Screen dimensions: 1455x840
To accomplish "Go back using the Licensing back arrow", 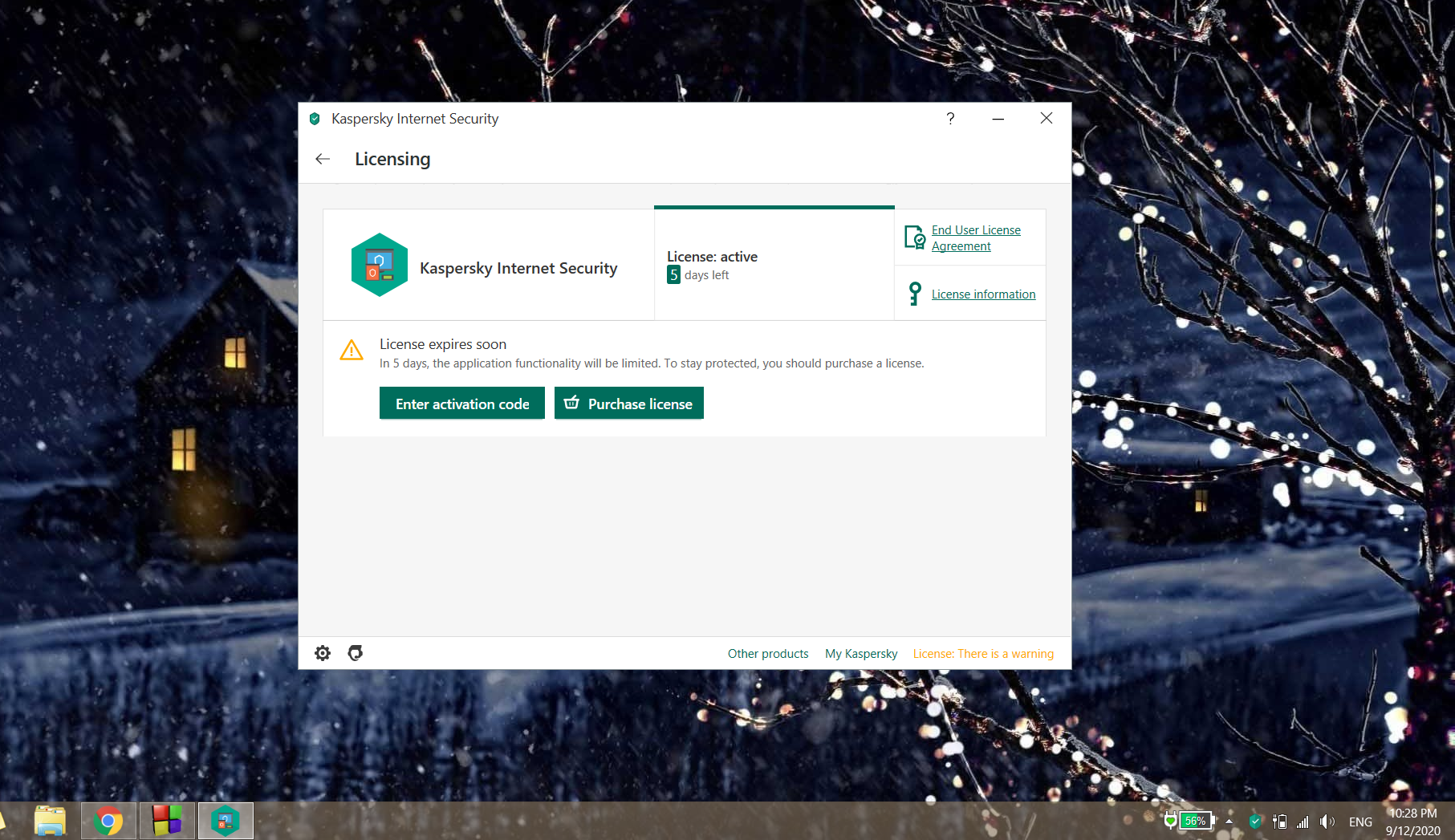I will (323, 159).
